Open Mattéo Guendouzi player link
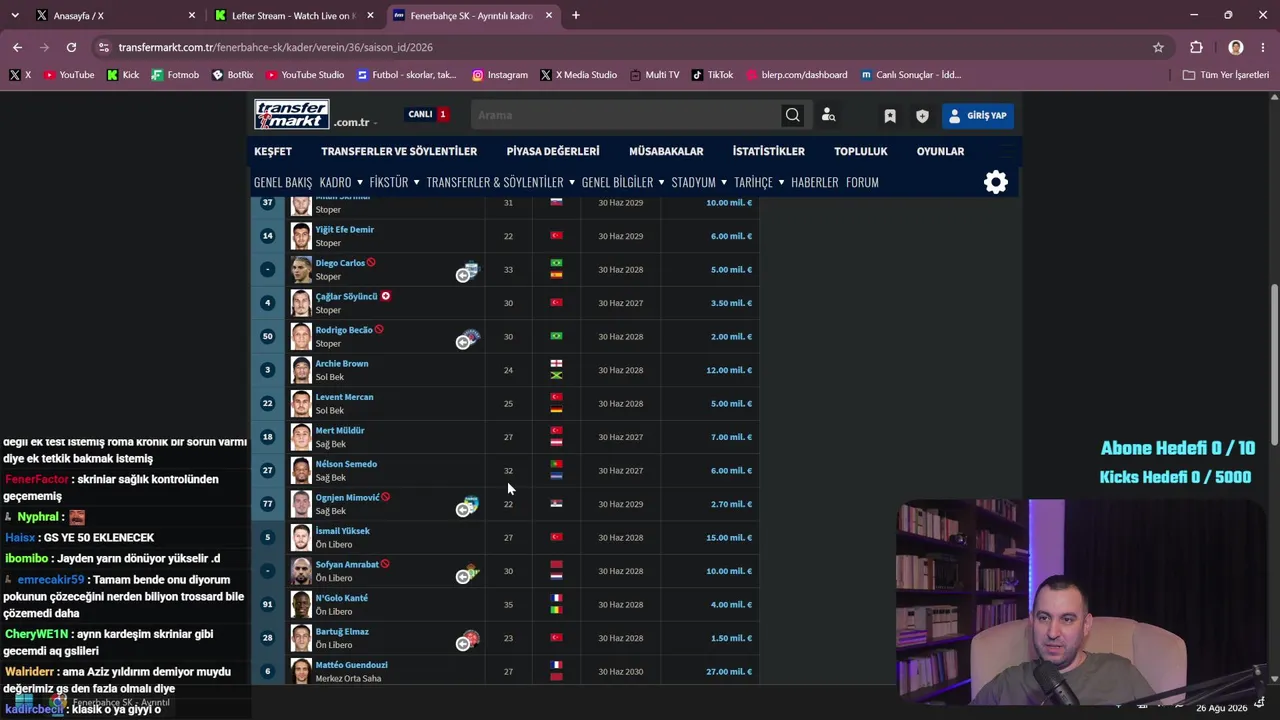The image size is (1280, 720). point(352,665)
